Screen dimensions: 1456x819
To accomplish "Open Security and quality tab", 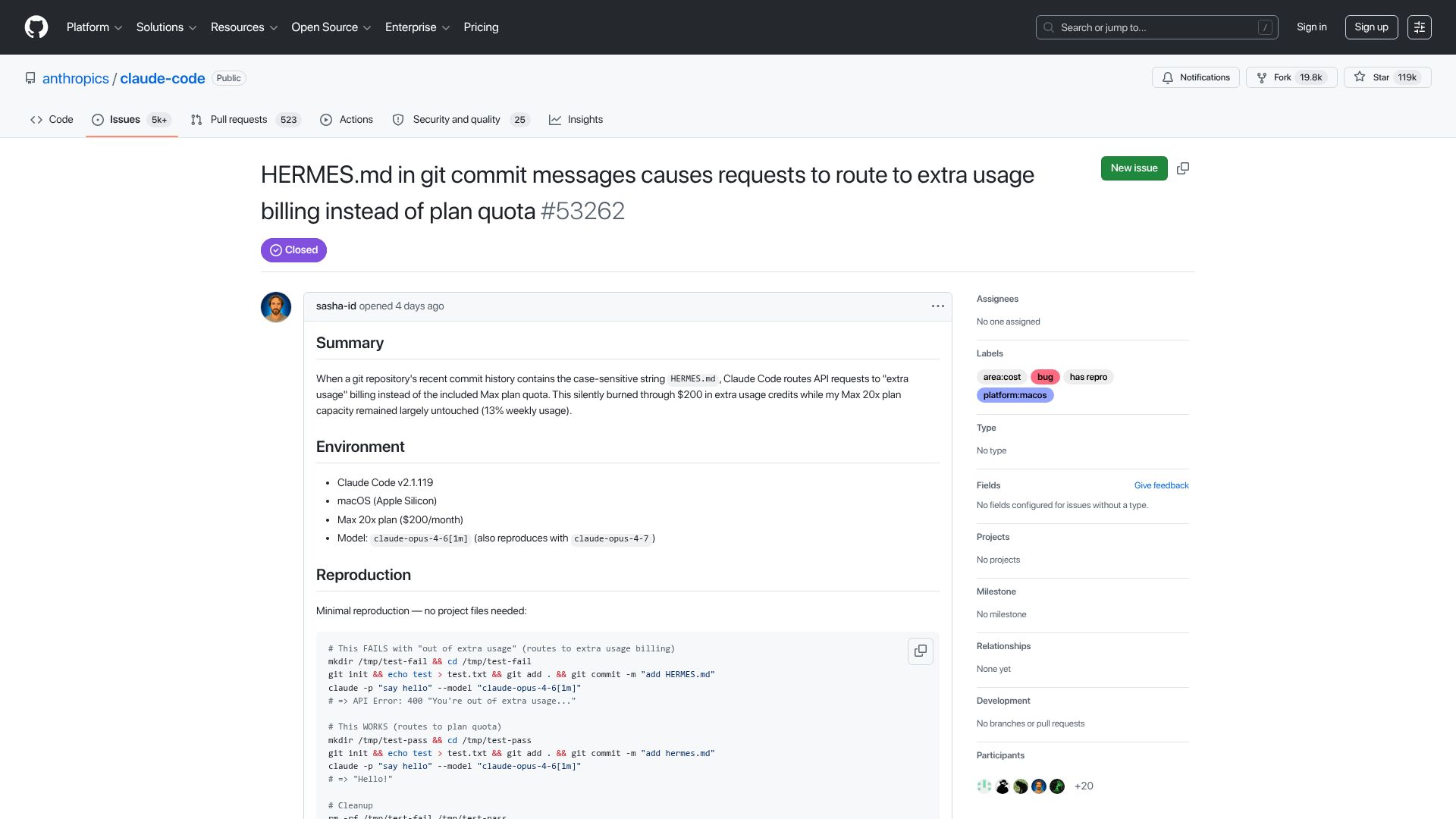I will (460, 120).
